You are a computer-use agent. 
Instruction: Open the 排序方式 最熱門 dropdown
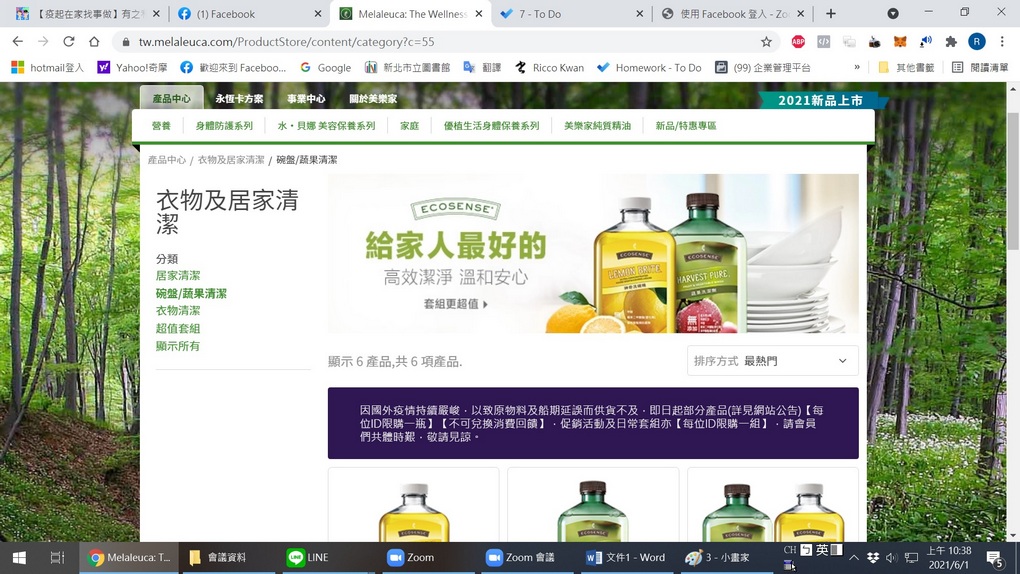pos(772,361)
